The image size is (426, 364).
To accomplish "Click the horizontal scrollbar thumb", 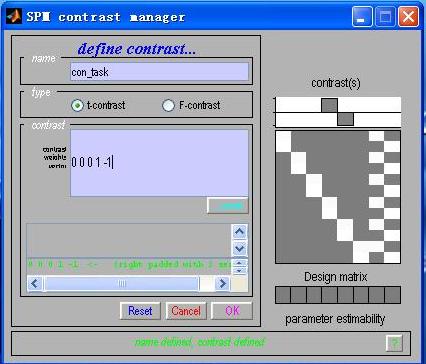I will coord(122,284).
